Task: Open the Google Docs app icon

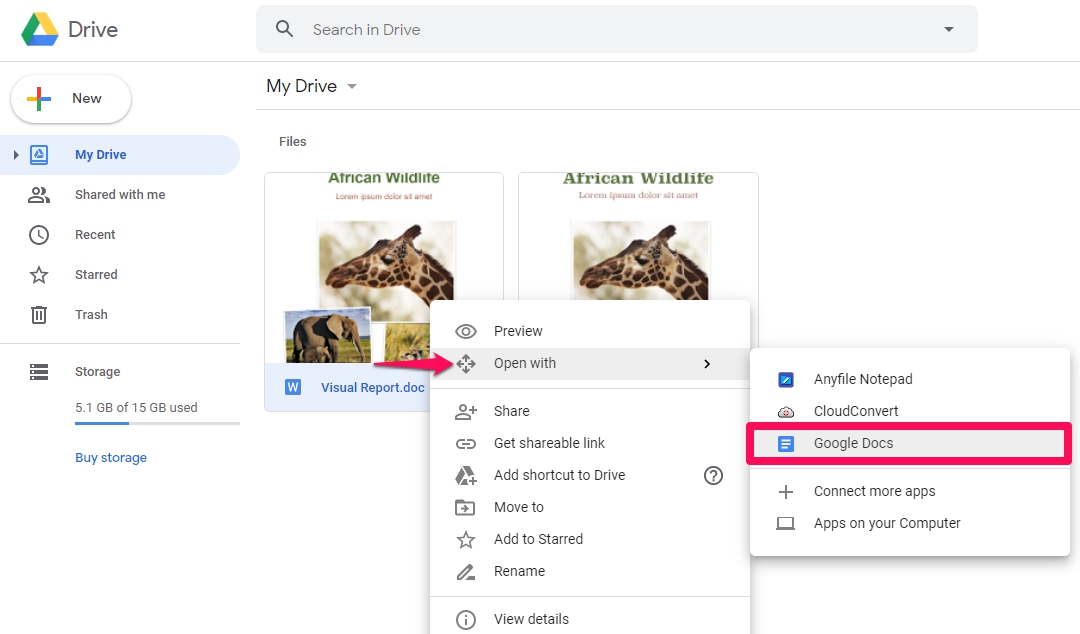Action: pyautogui.click(x=786, y=443)
